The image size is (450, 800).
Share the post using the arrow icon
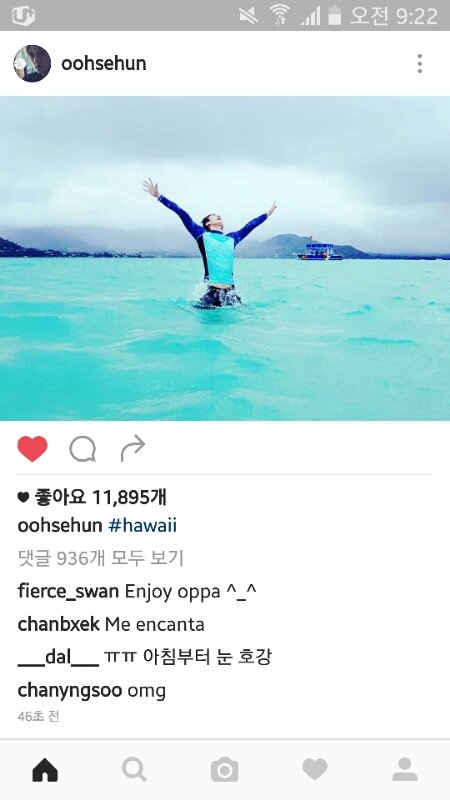coord(133,448)
